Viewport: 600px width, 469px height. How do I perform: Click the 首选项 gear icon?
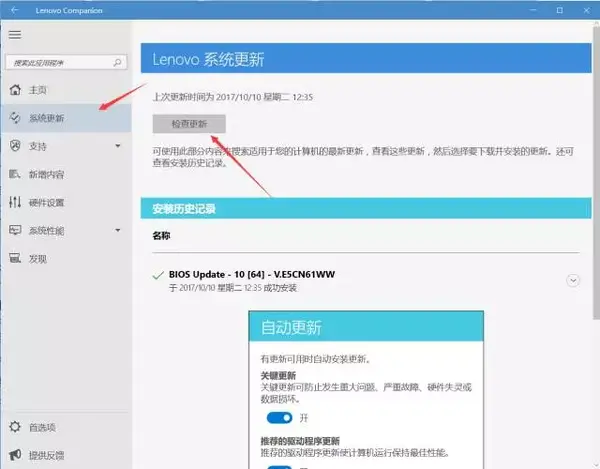point(15,427)
